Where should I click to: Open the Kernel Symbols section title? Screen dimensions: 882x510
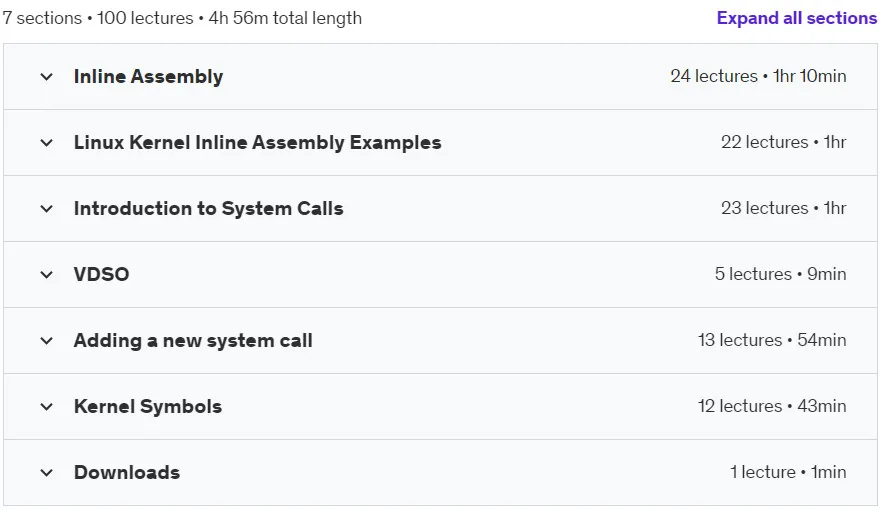[148, 407]
